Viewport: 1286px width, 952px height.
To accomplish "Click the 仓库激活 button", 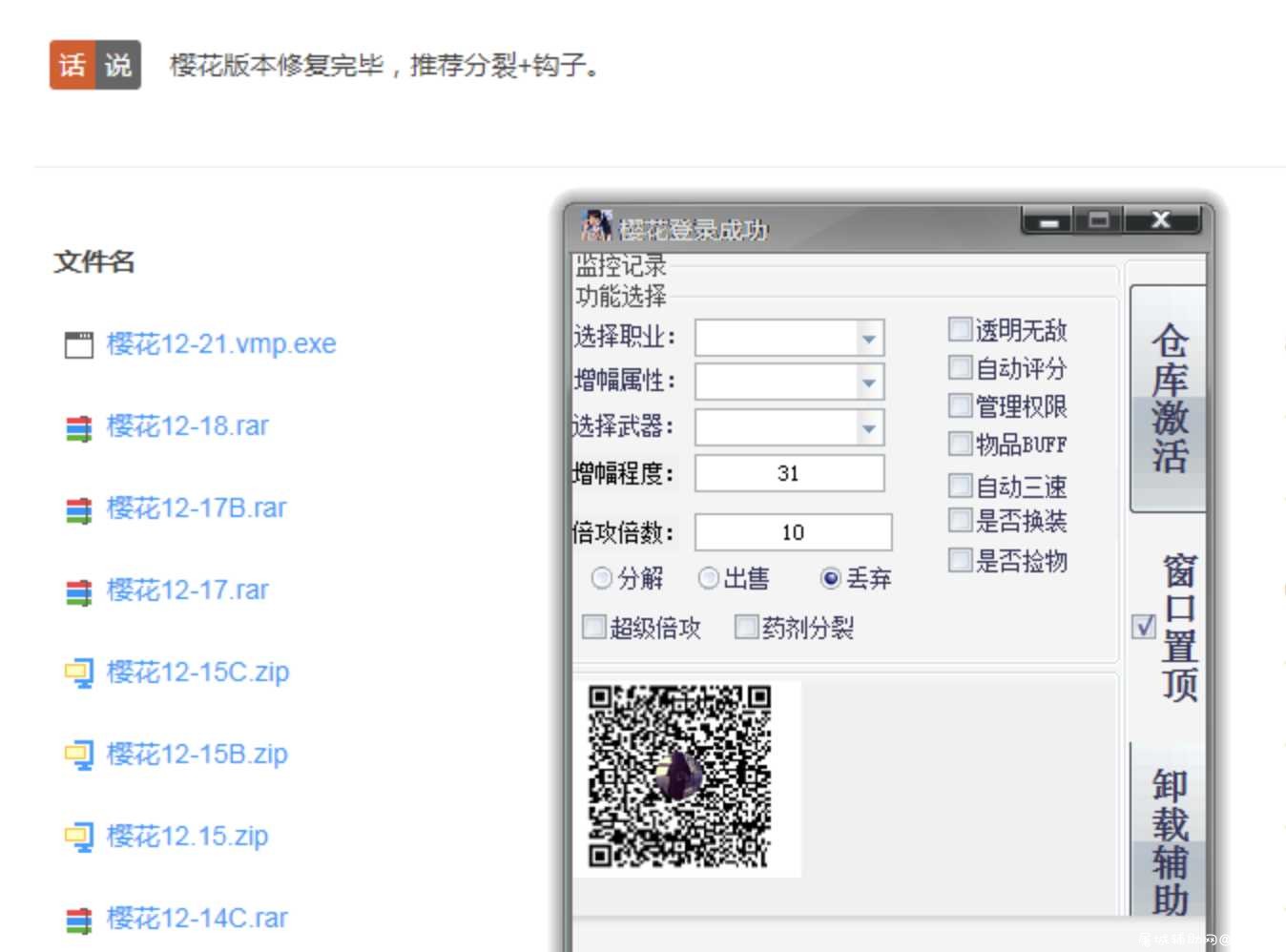I will point(1169,399).
